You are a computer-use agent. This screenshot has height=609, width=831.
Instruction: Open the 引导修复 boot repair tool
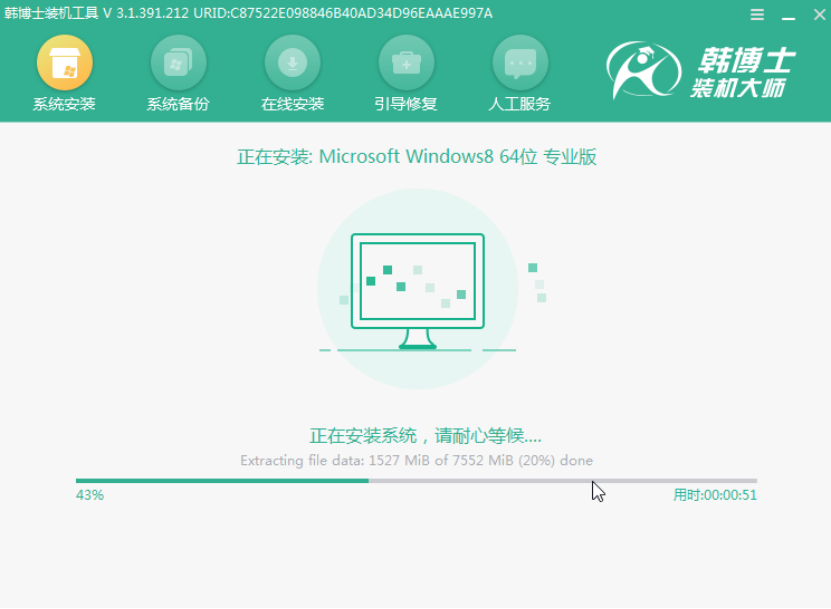point(405,70)
